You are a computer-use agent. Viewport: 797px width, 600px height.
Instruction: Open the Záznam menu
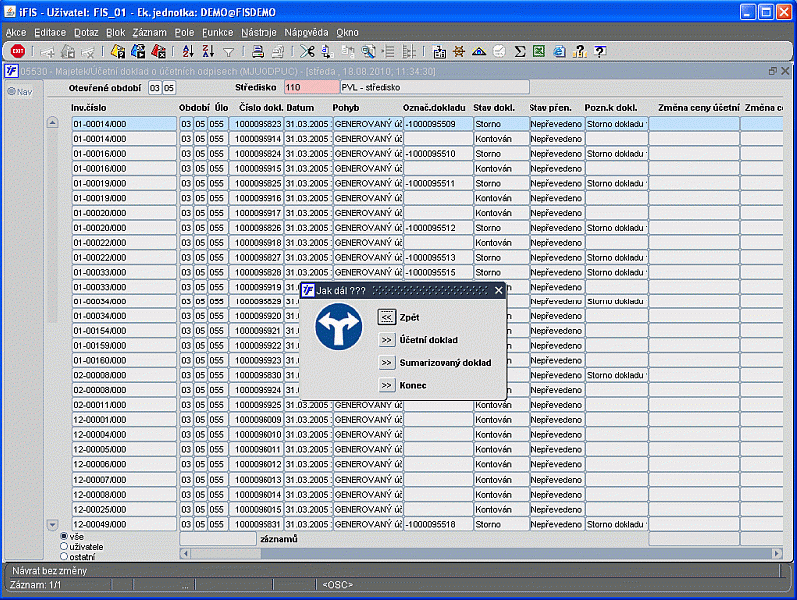pos(149,32)
